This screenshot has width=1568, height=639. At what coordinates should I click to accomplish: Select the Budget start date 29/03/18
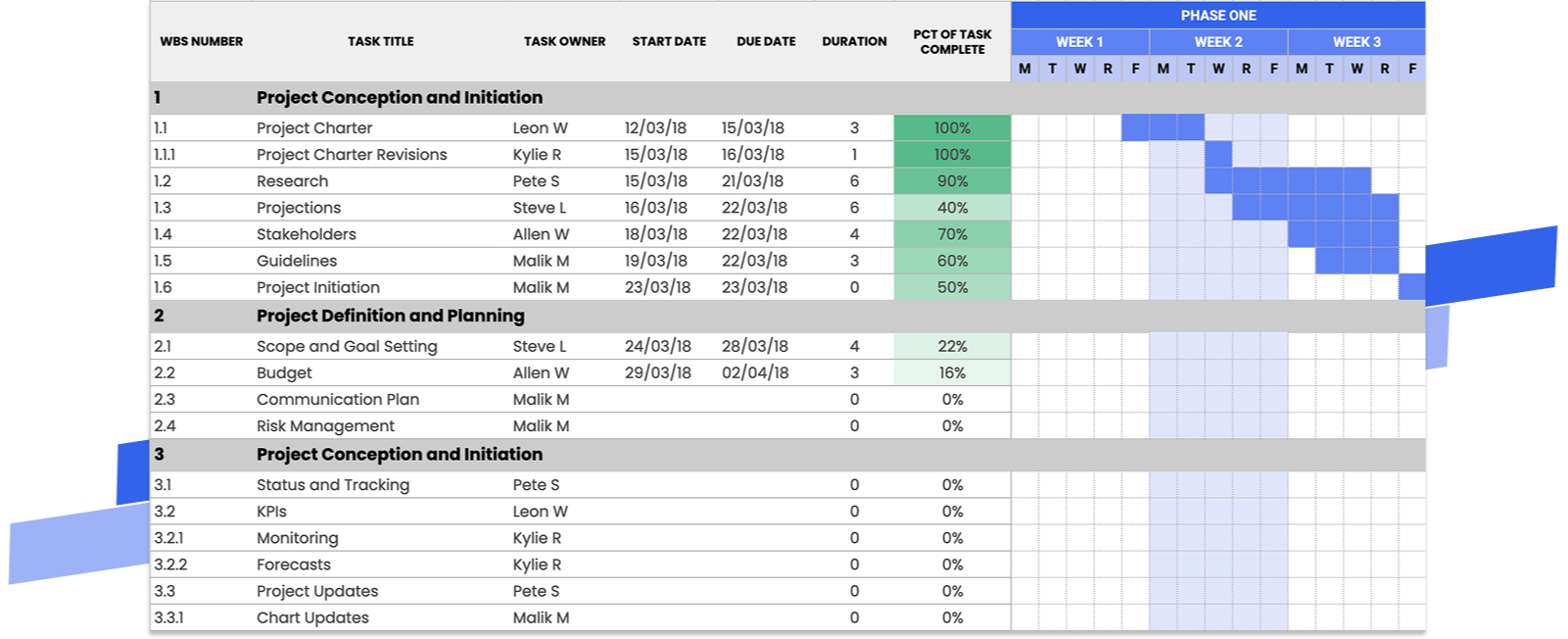(x=658, y=372)
